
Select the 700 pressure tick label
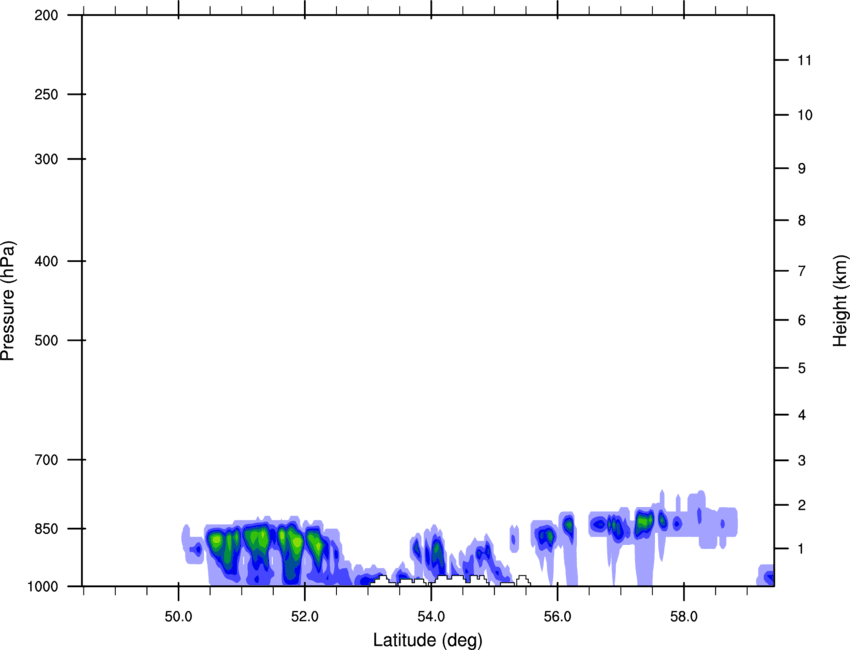46,460
